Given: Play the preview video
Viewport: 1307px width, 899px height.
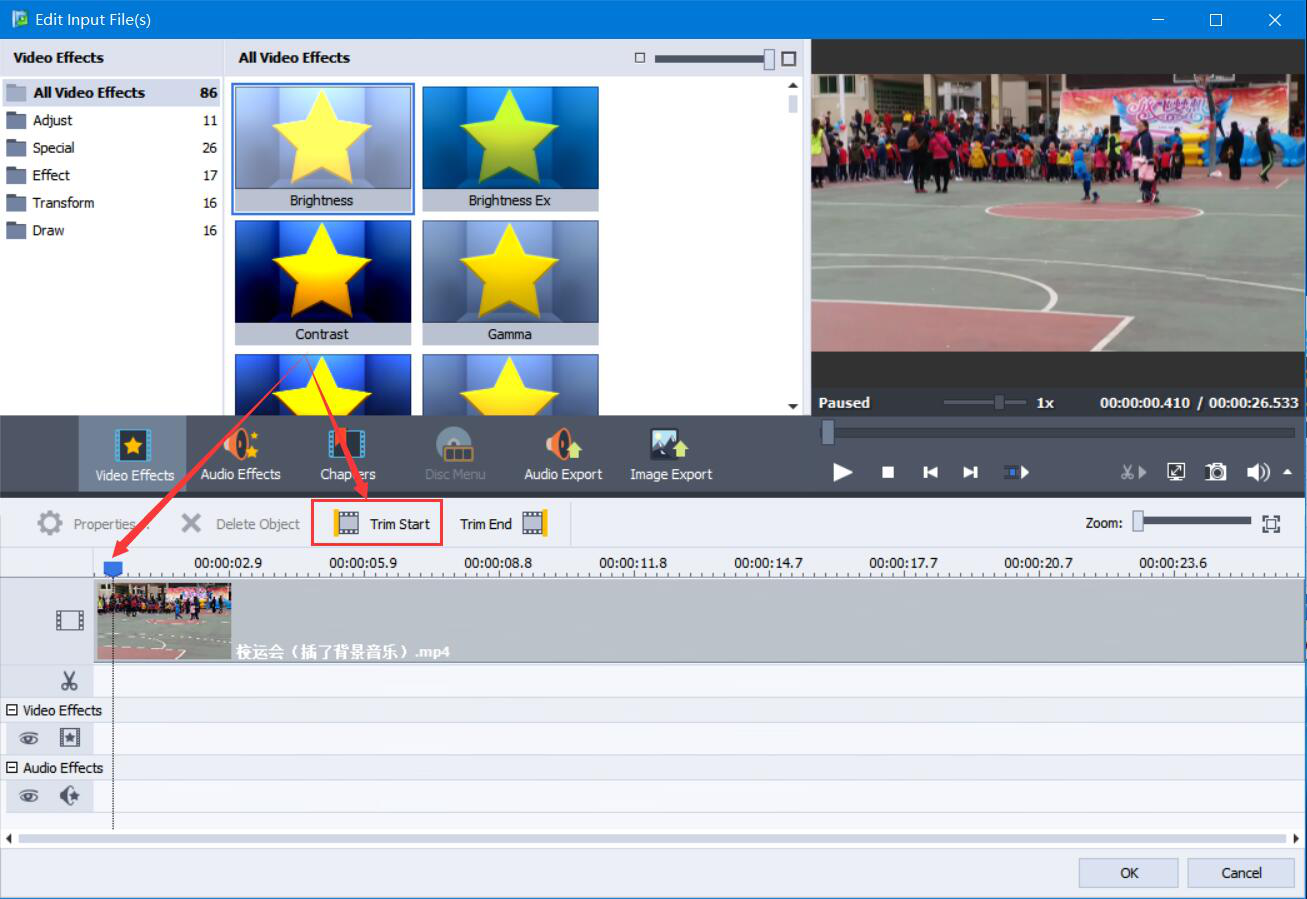Looking at the screenshot, I should click(x=843, y=472).
